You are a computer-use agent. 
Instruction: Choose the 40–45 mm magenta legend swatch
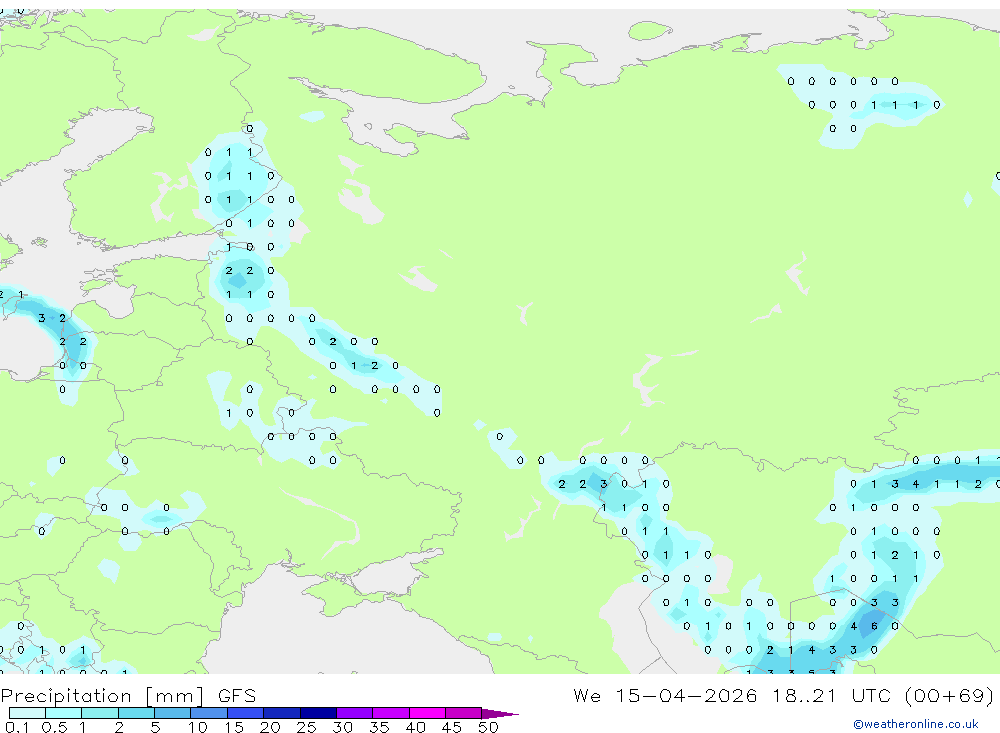tap(427, 713)
